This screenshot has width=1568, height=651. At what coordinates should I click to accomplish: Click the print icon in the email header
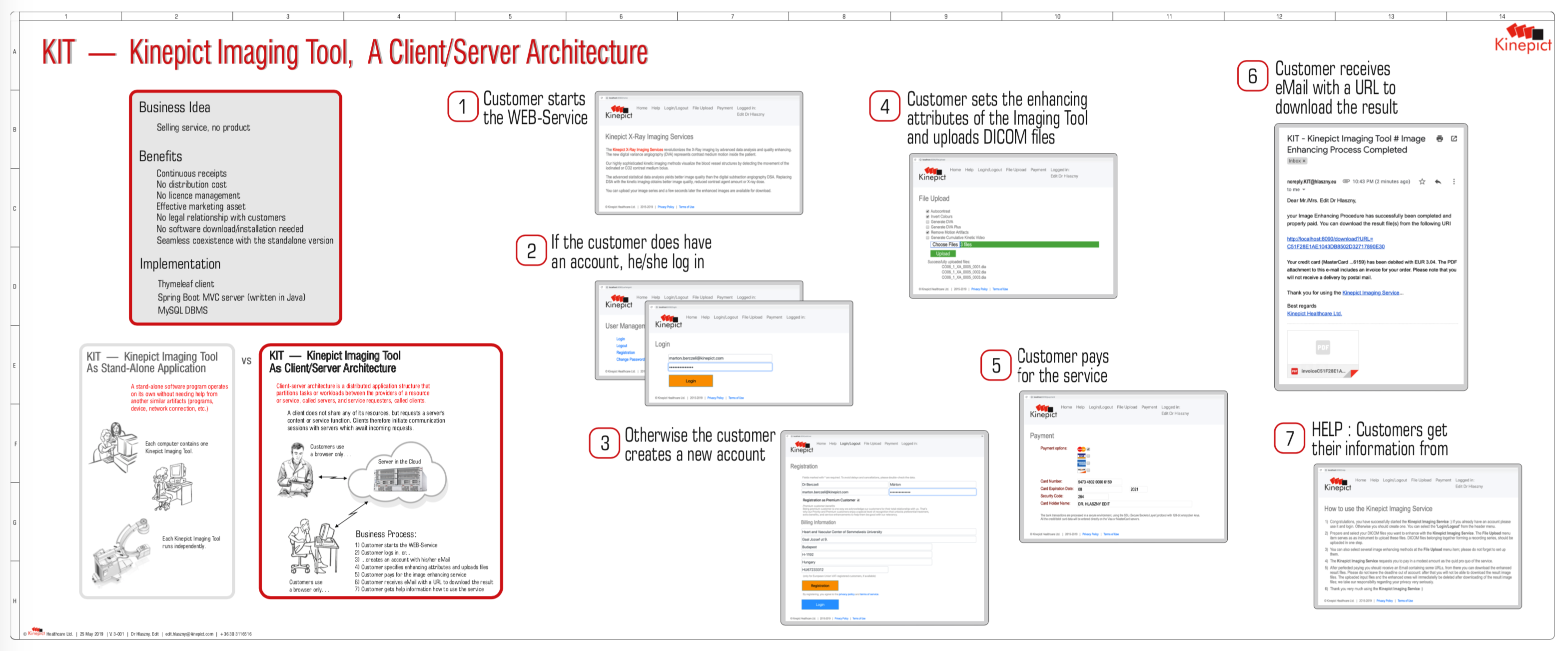1440,139
